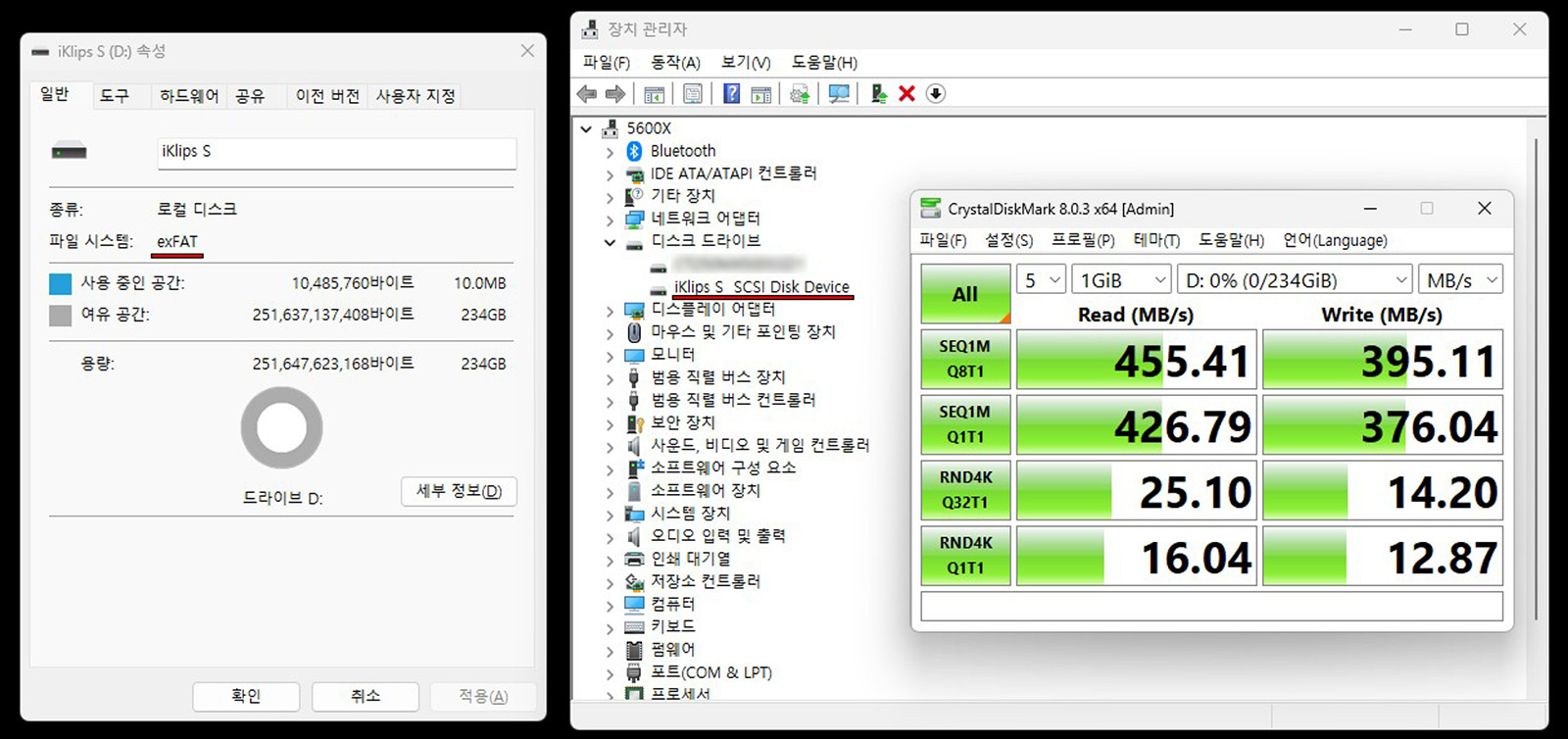Screen dimensions: 1568x739
Task: Click the Forward arrow in Device Manager toolbar
Action: click(615, 94)
